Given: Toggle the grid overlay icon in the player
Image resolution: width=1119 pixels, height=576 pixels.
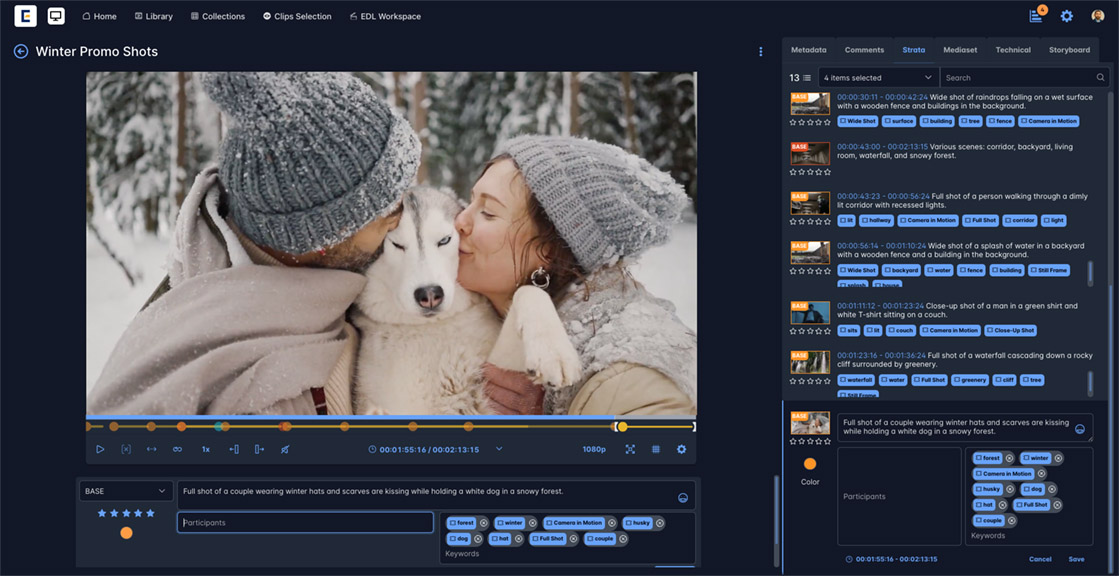Looking at the screenshot, I should click(x=656, y=449).
